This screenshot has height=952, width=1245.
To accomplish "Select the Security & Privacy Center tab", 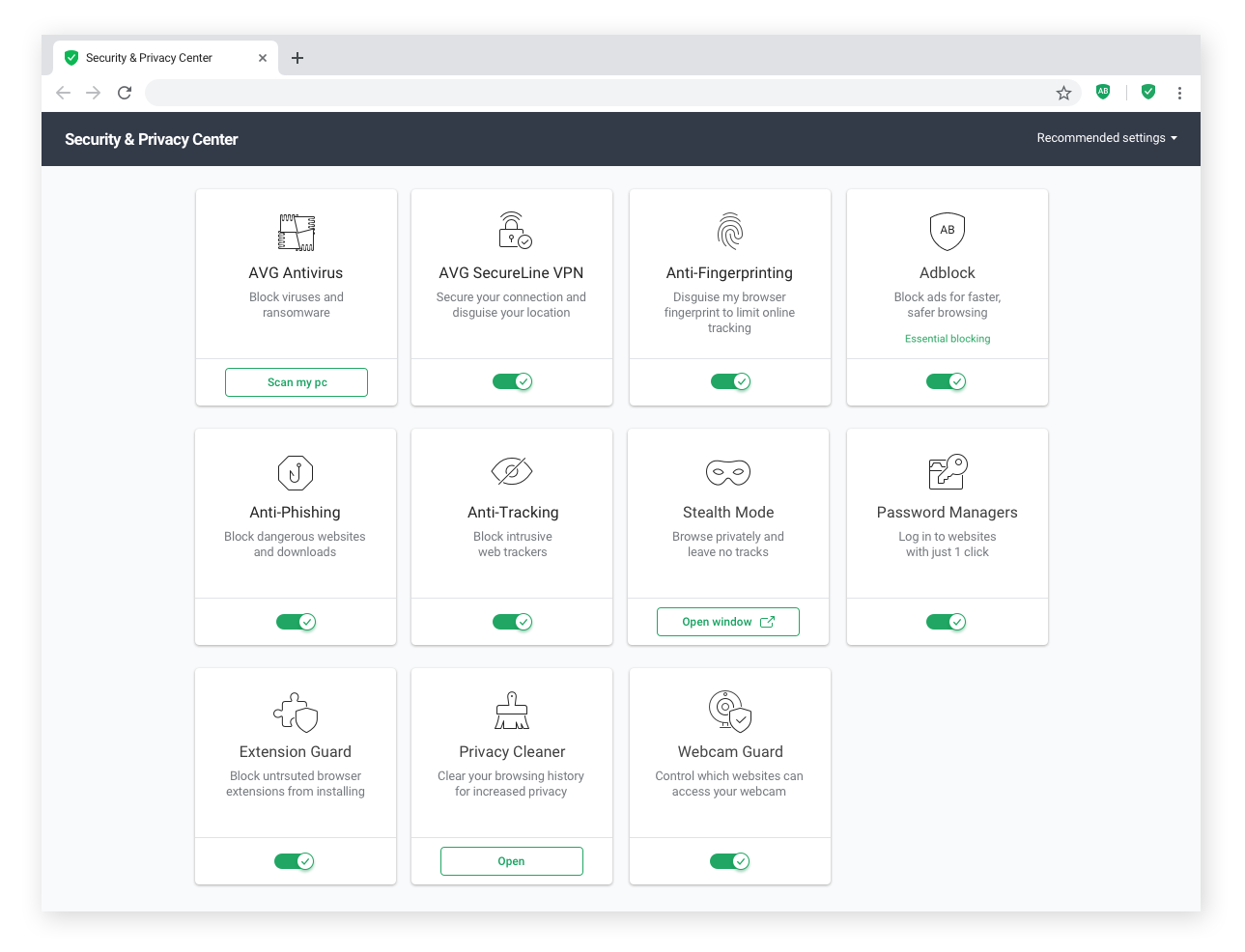I will (x=149, y=58).
